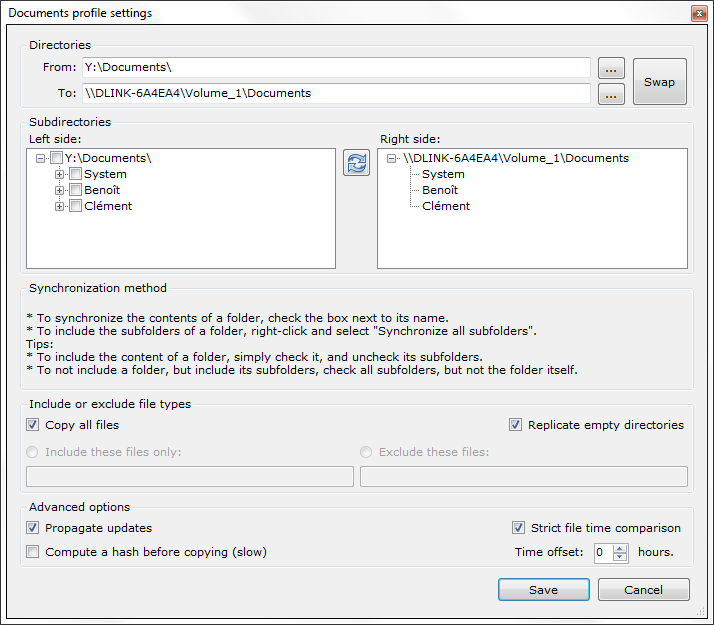Collapse the DLINK root node on right side

391,159
